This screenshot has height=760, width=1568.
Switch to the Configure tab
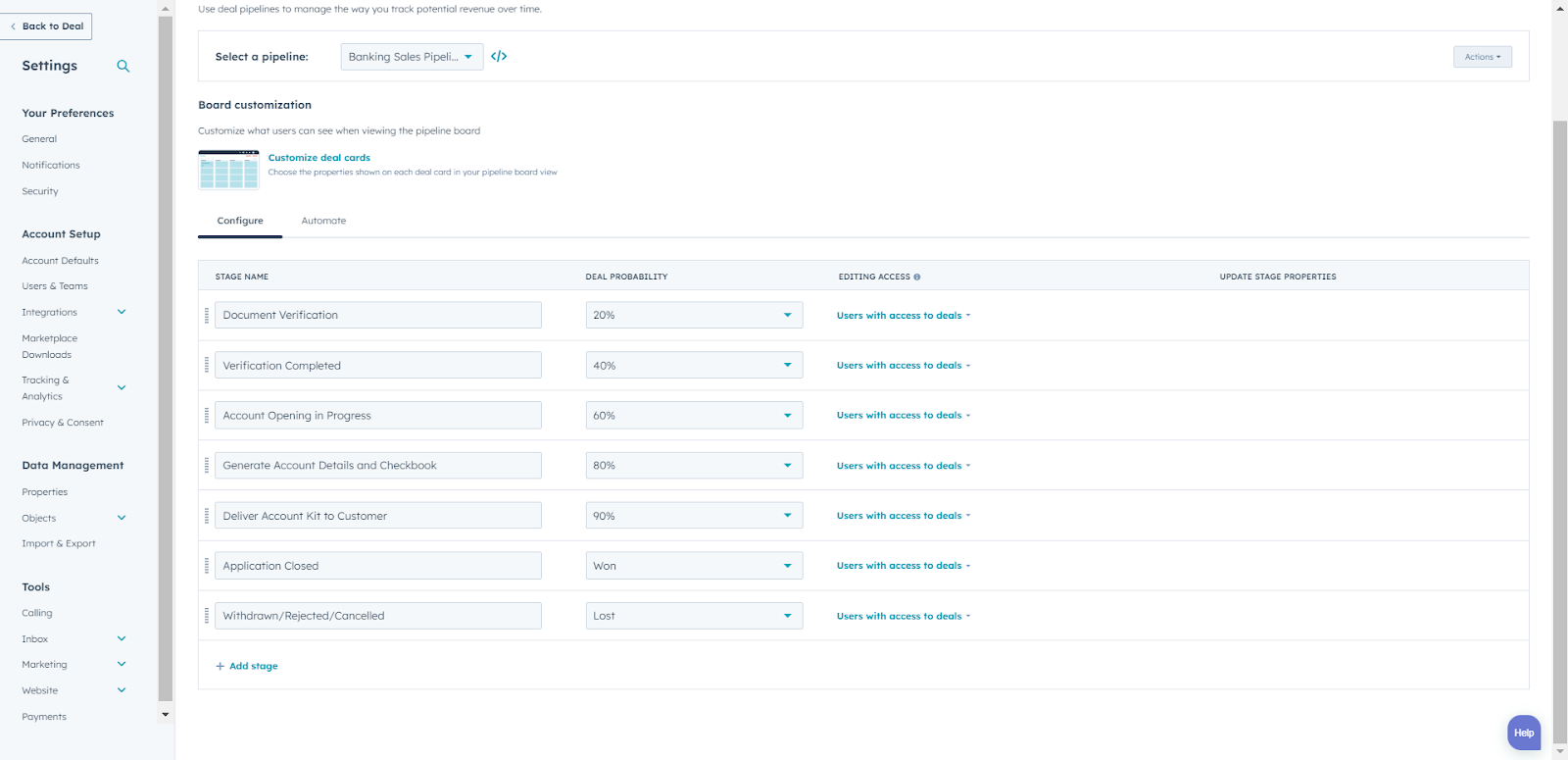[240, 221]
